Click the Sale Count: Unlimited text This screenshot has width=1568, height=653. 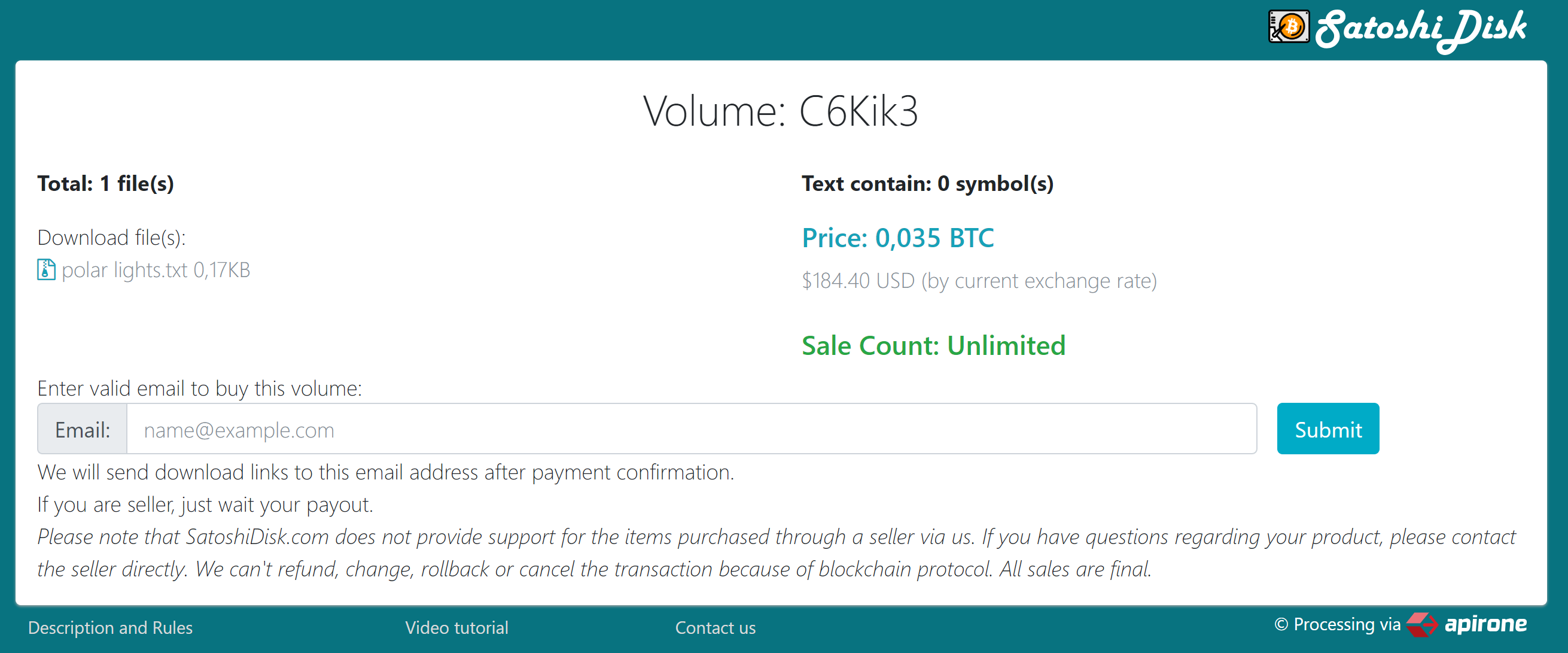pos(934,345)
